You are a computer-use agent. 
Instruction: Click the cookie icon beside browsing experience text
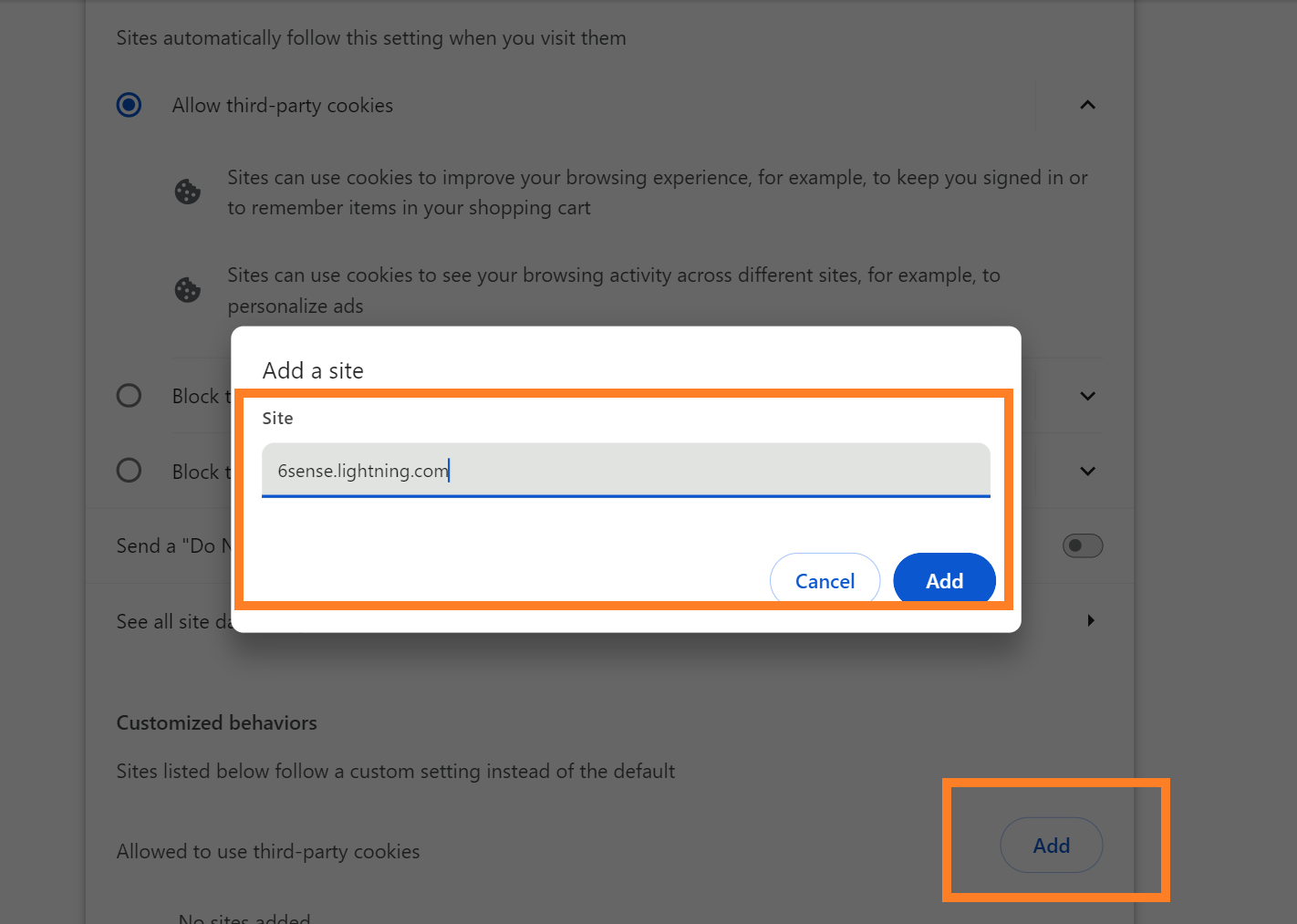coord(188,192)
